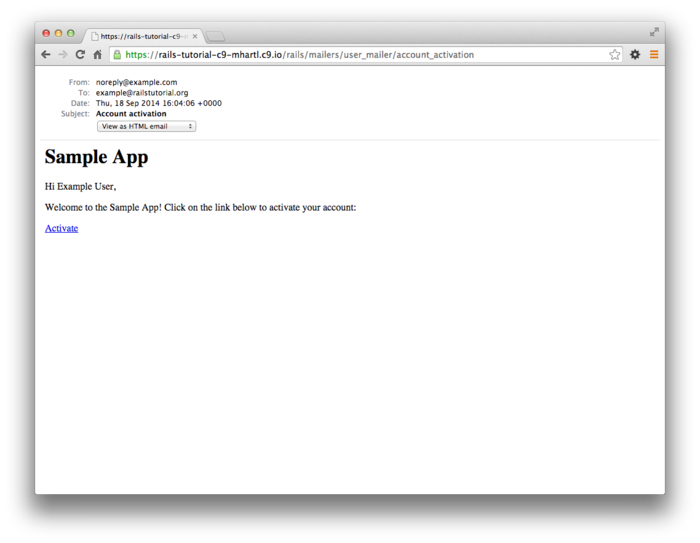
Task: Click the noreply@example.com sender address
Action: point(137,82)
